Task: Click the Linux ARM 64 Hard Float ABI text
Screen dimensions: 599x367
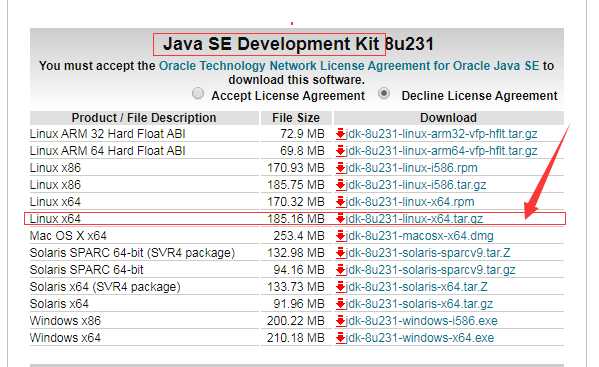Action: (107, 151)
